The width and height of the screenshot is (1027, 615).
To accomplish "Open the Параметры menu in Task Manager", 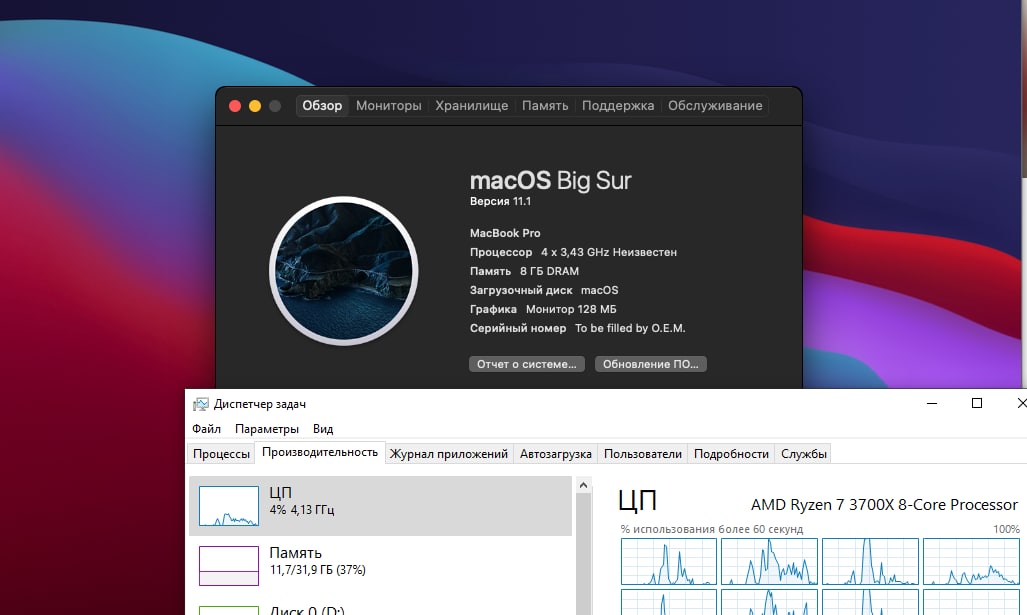I will (x=267, y=429).
